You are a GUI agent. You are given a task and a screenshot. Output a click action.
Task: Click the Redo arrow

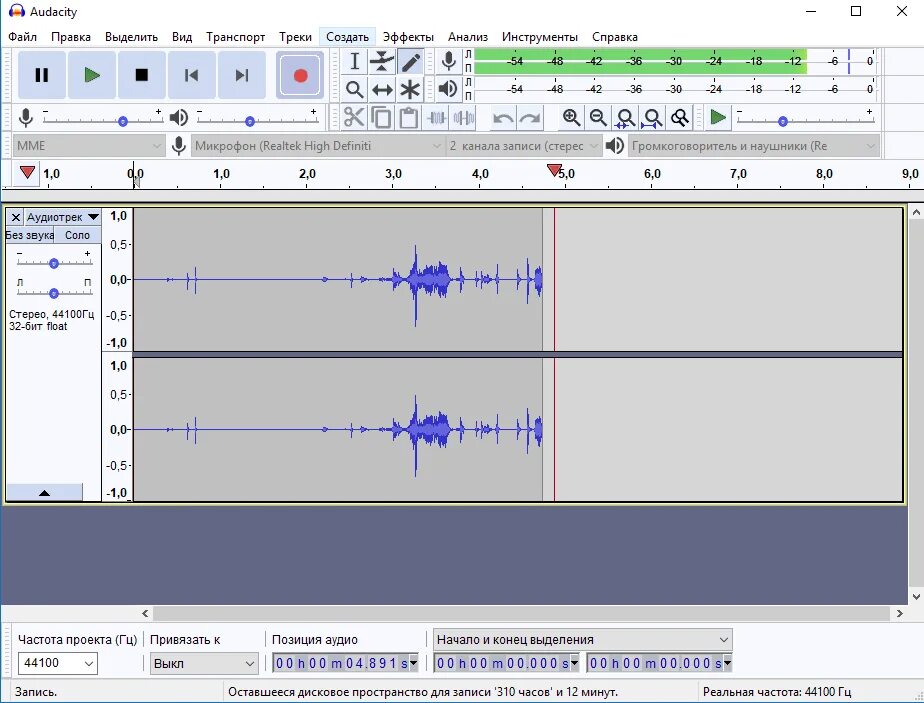coord(530,118)
